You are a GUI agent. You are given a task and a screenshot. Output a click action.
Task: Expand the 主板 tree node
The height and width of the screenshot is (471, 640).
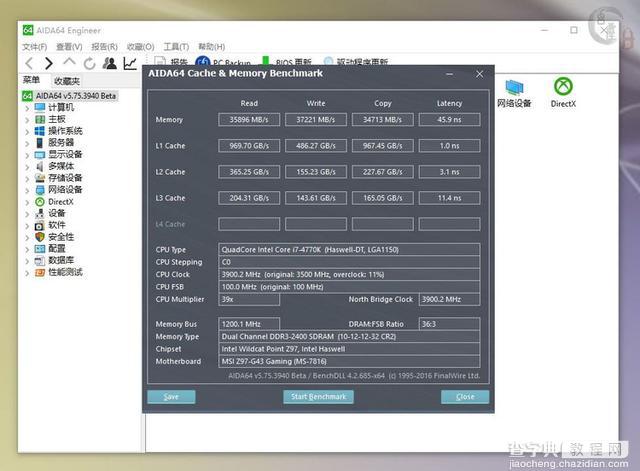(27, 120)
